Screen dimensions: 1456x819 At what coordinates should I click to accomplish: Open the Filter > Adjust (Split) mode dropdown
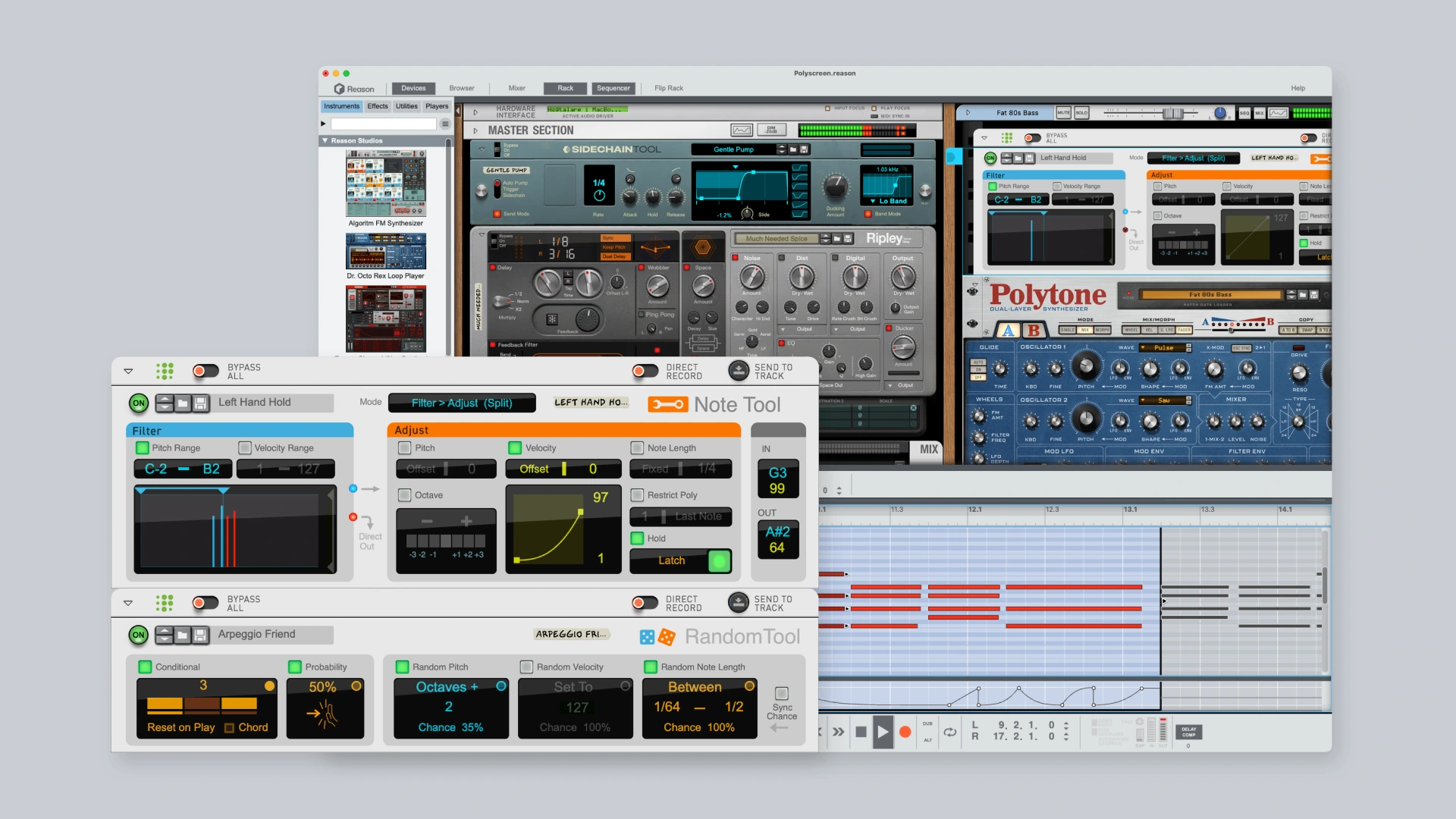click(459, 404)
